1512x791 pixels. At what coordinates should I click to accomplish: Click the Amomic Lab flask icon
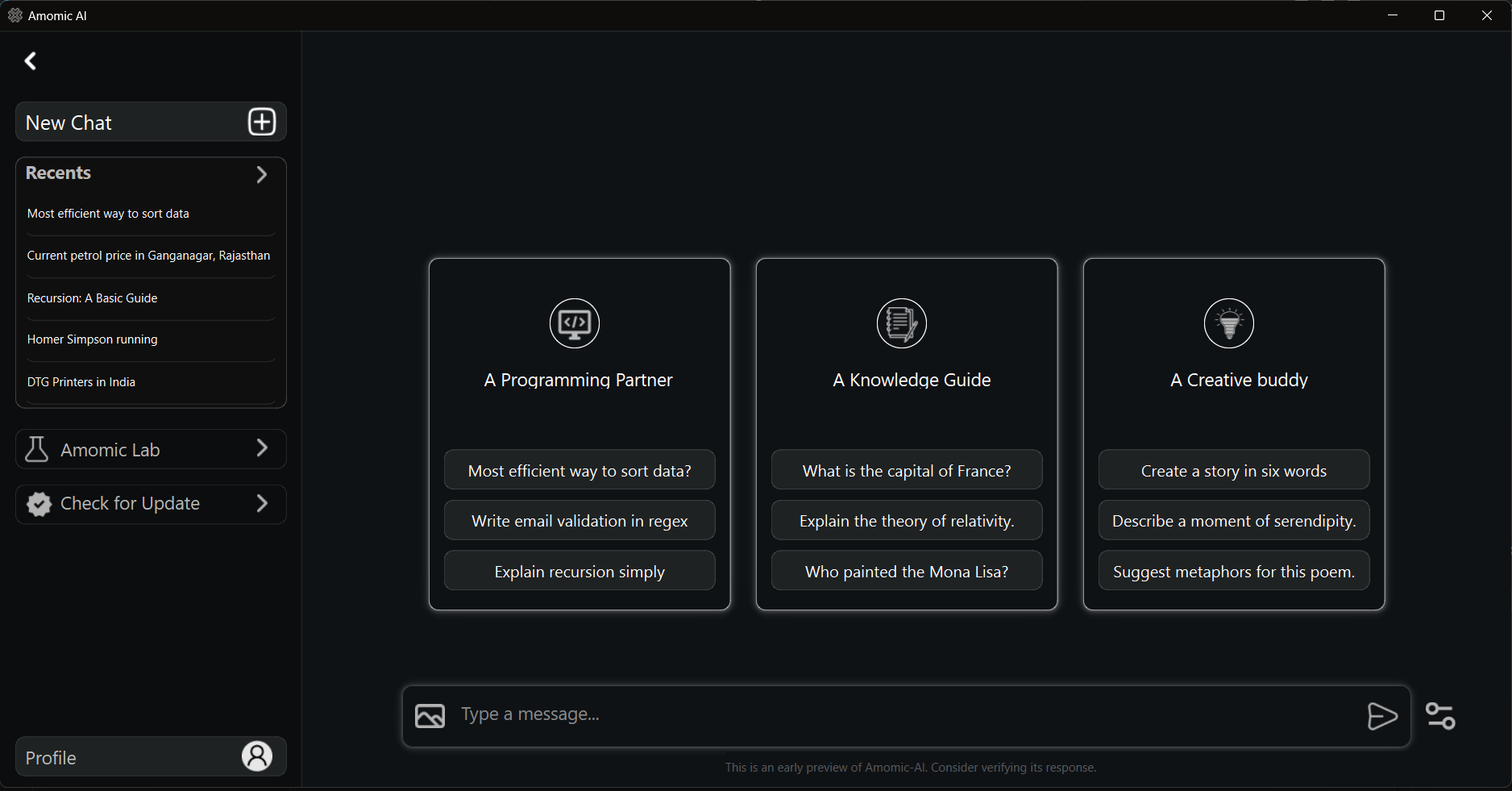(x=36, y=449)
